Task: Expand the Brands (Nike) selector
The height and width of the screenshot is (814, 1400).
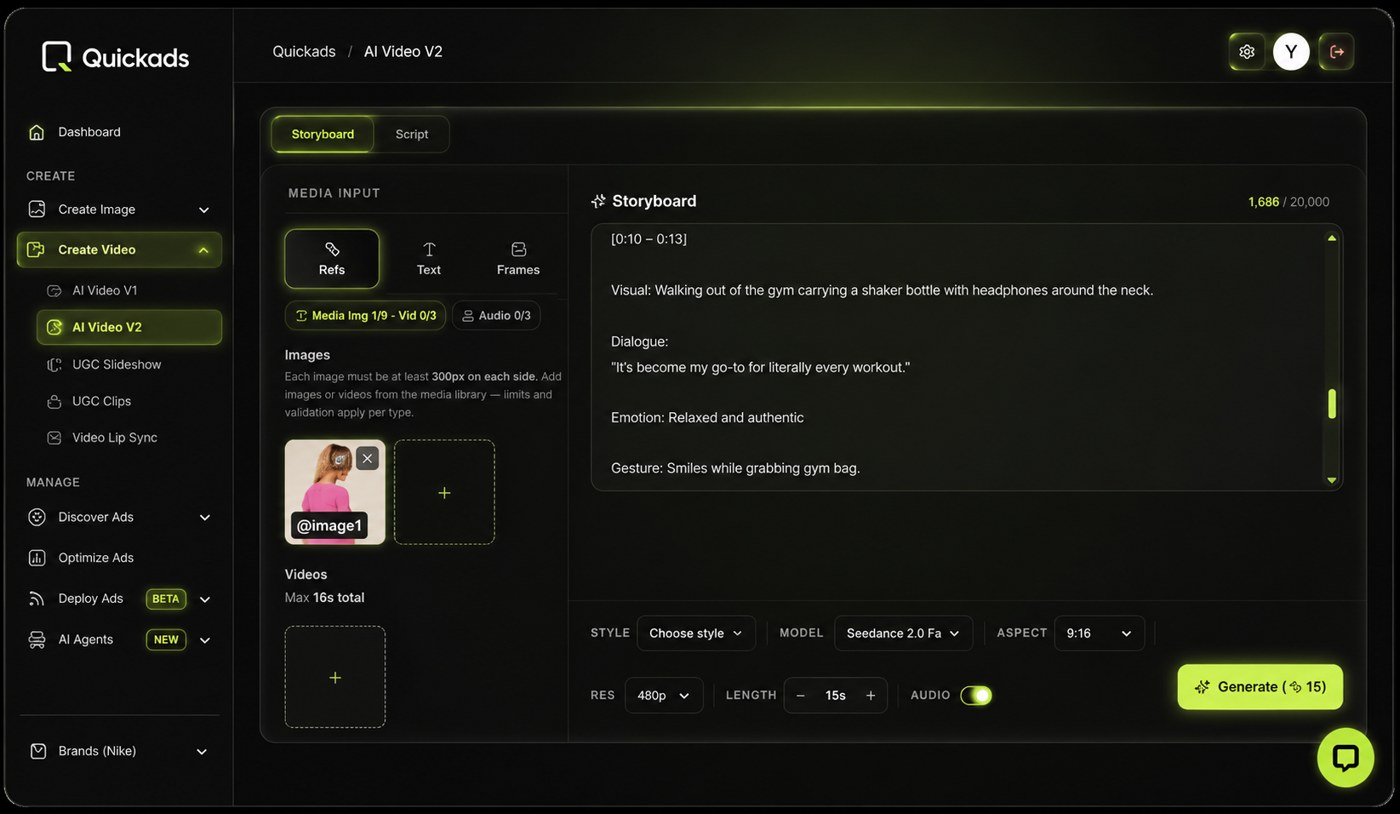Action: pyautogui.click(x=119, y=751)
